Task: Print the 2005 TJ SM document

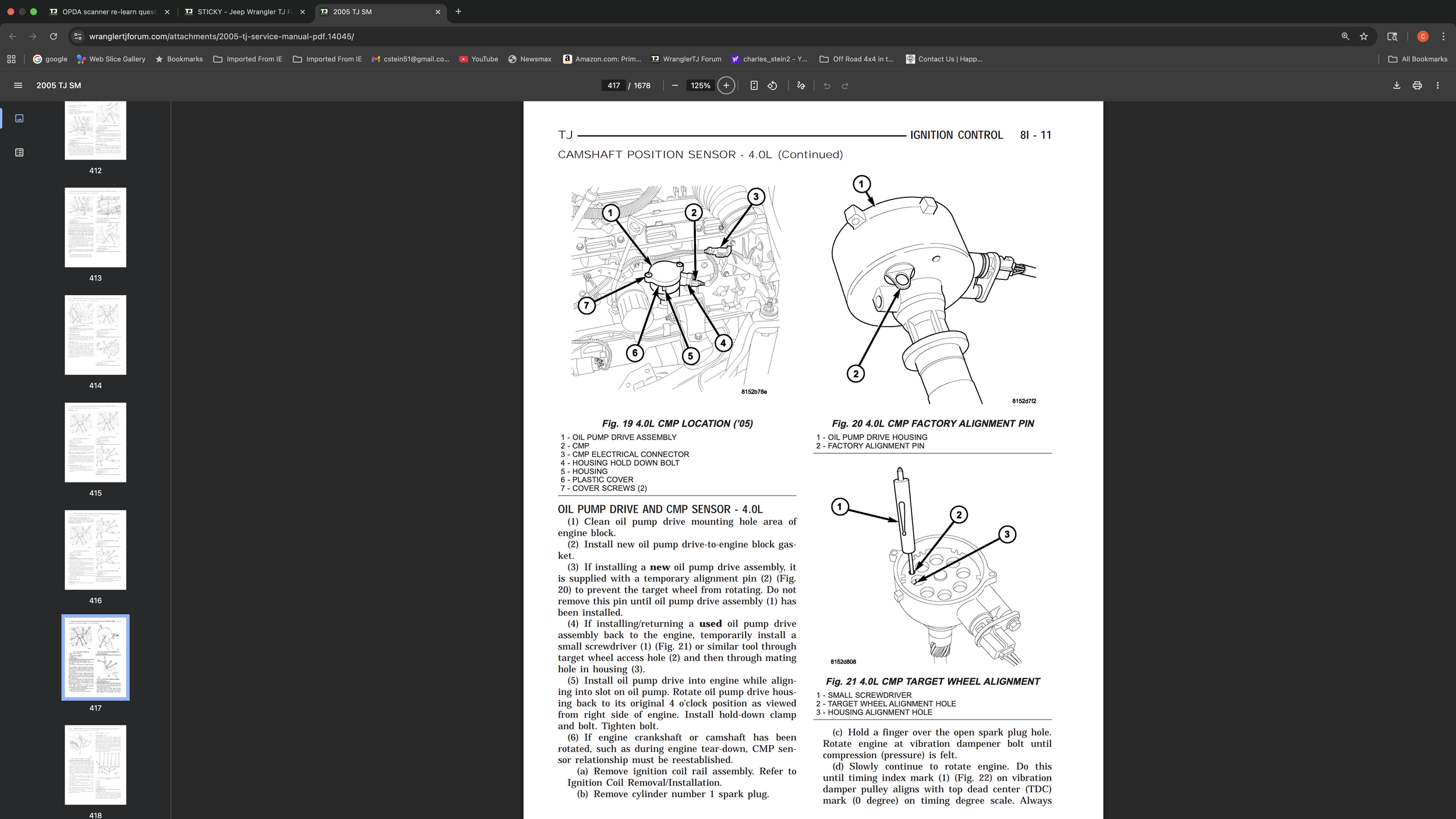Action: pos(1417,86)
